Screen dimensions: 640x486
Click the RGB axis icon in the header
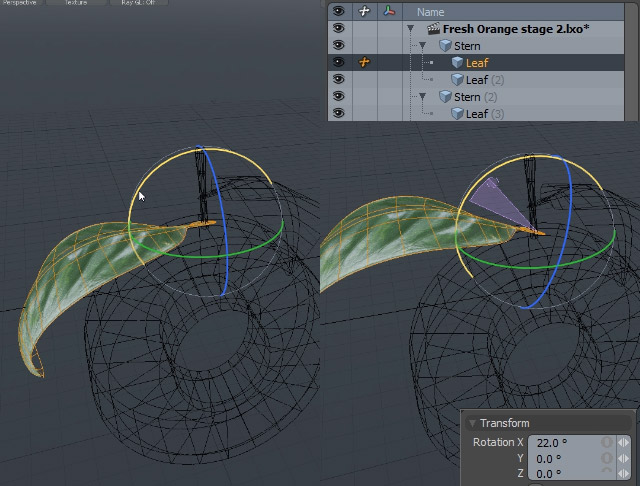[x=389, y=11]
